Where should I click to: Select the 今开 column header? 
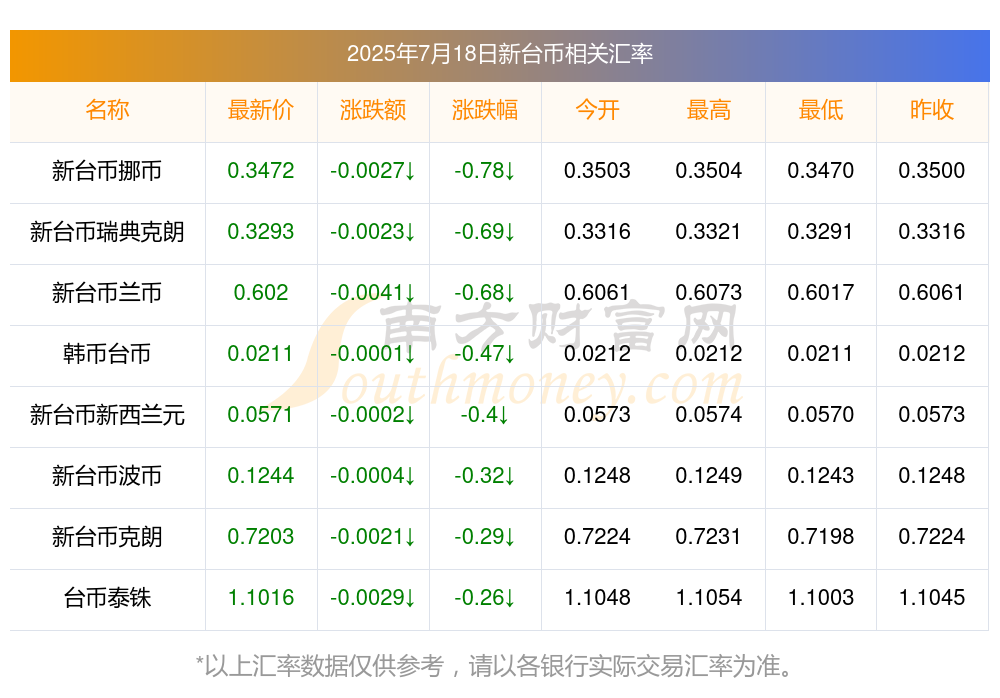pyautogui.click(x=597, y=110)
